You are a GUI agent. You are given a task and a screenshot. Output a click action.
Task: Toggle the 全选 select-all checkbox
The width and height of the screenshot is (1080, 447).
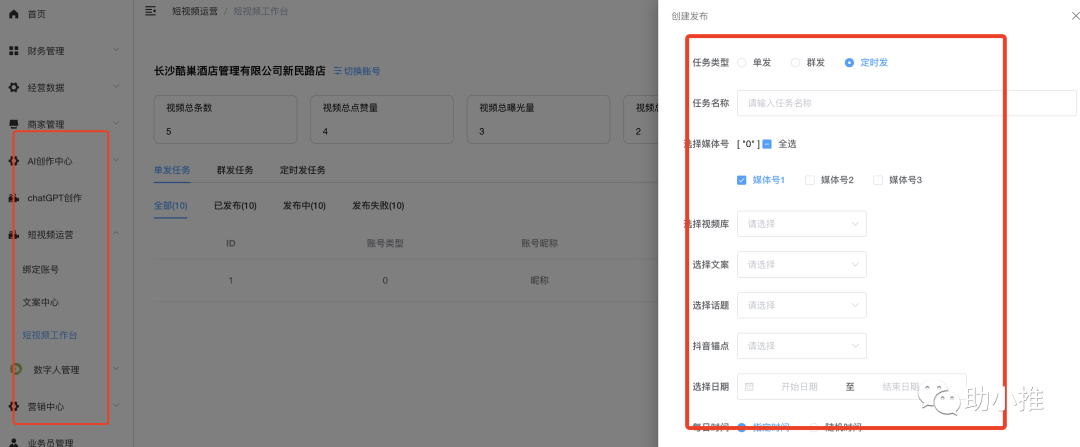[767, 144]
